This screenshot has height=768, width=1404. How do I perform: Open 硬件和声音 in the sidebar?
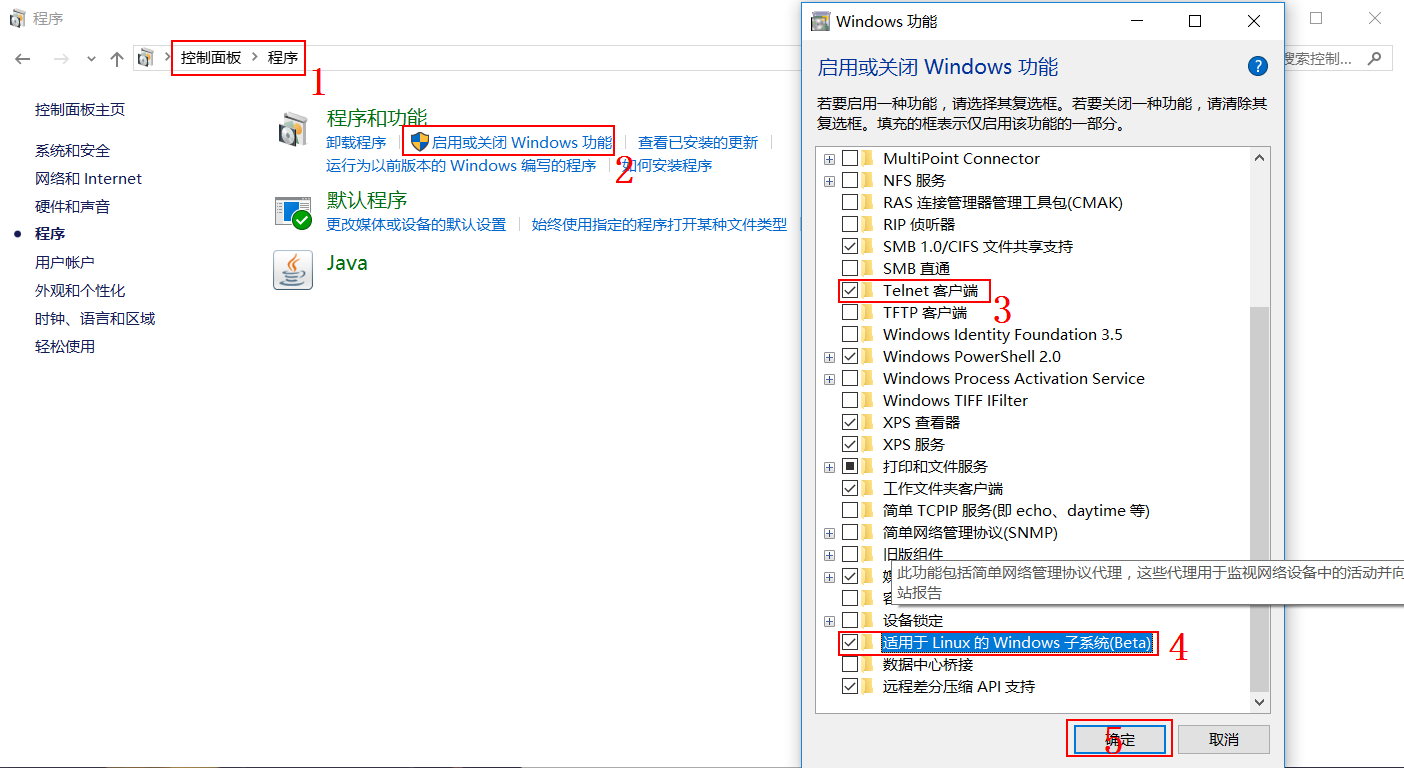click(x=72, y=206)
